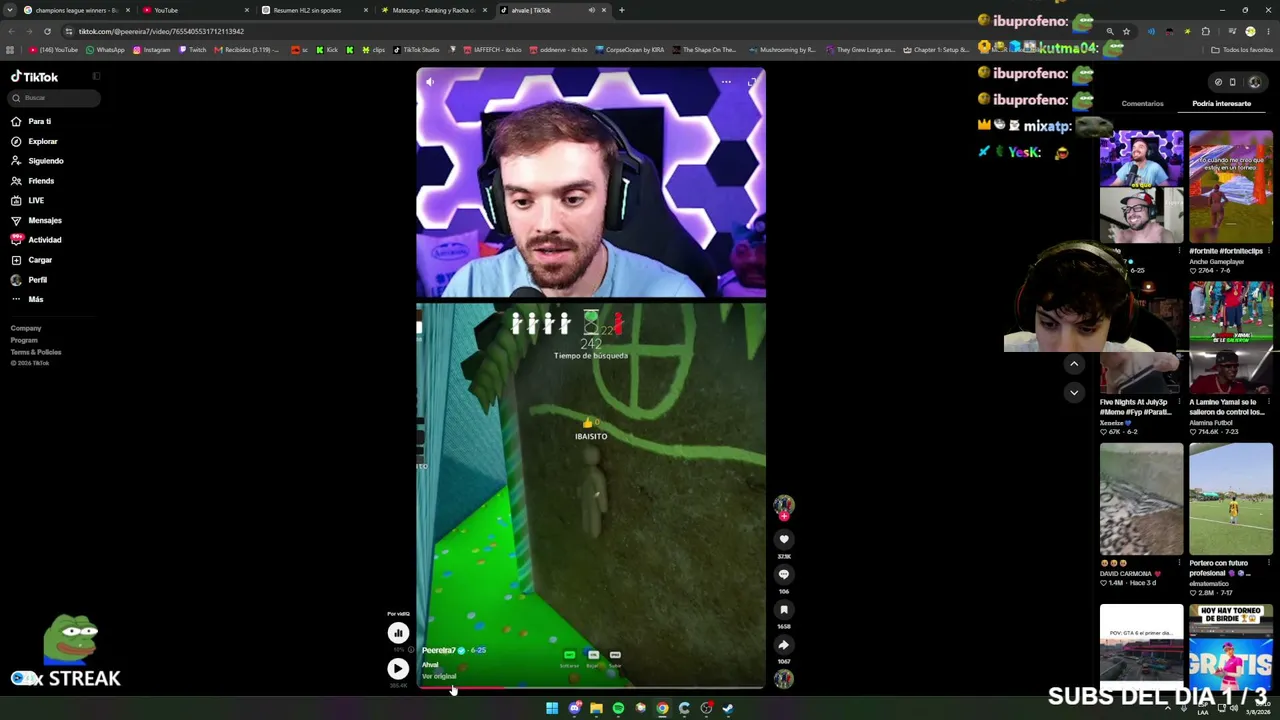Screen dimensions: 1280x720
Task: Seek within the red video progress bar
Action: pyautogui.click(x=591, y=688)
